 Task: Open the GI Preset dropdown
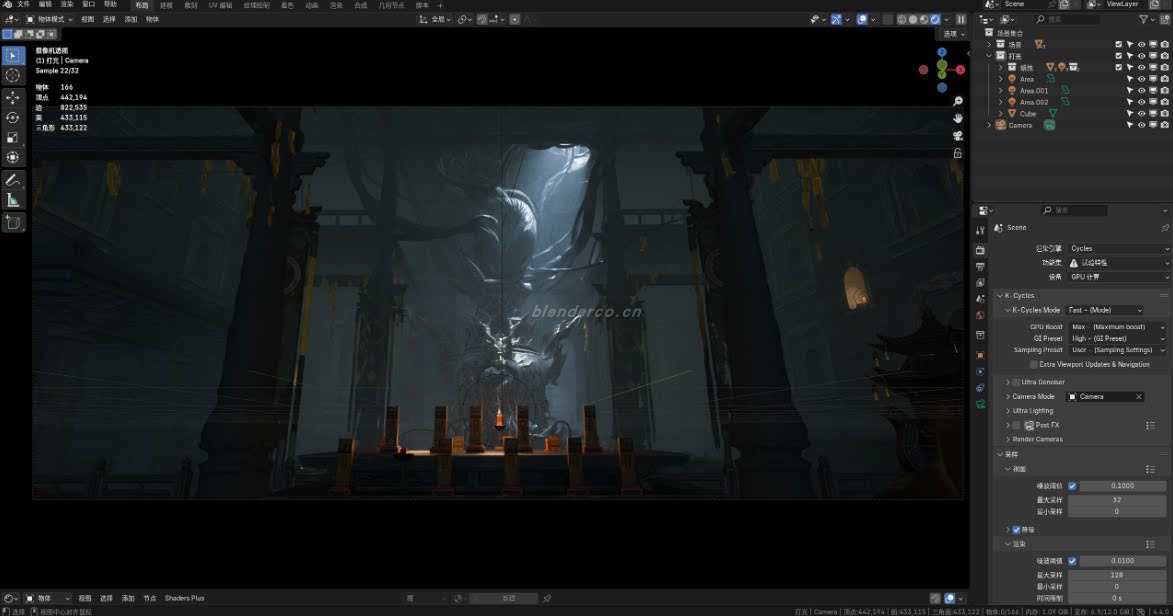point(1117,338)
